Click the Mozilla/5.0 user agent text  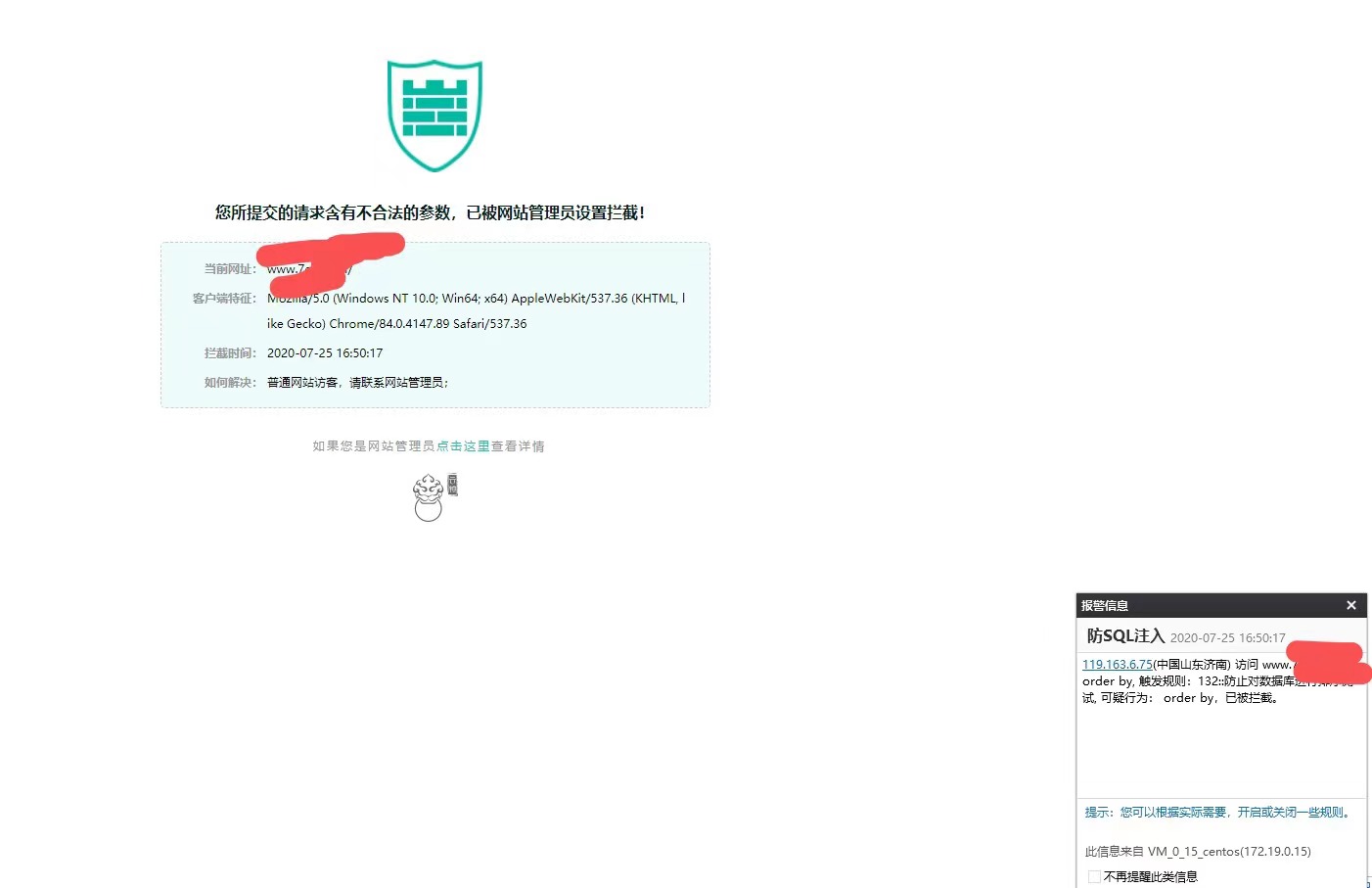click(x=476, y=299)
